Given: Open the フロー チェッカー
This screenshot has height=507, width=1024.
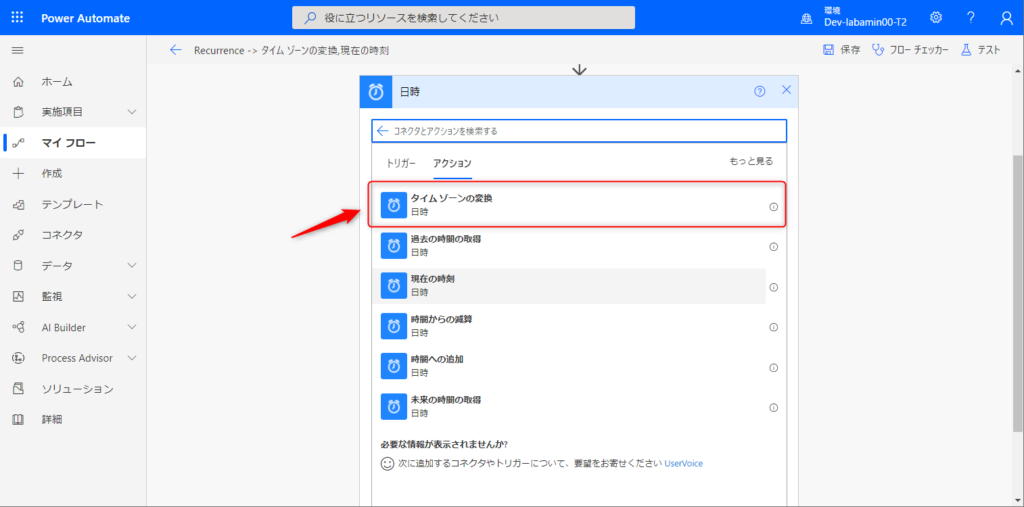Looking at the screenshot, I should (910, 50).
